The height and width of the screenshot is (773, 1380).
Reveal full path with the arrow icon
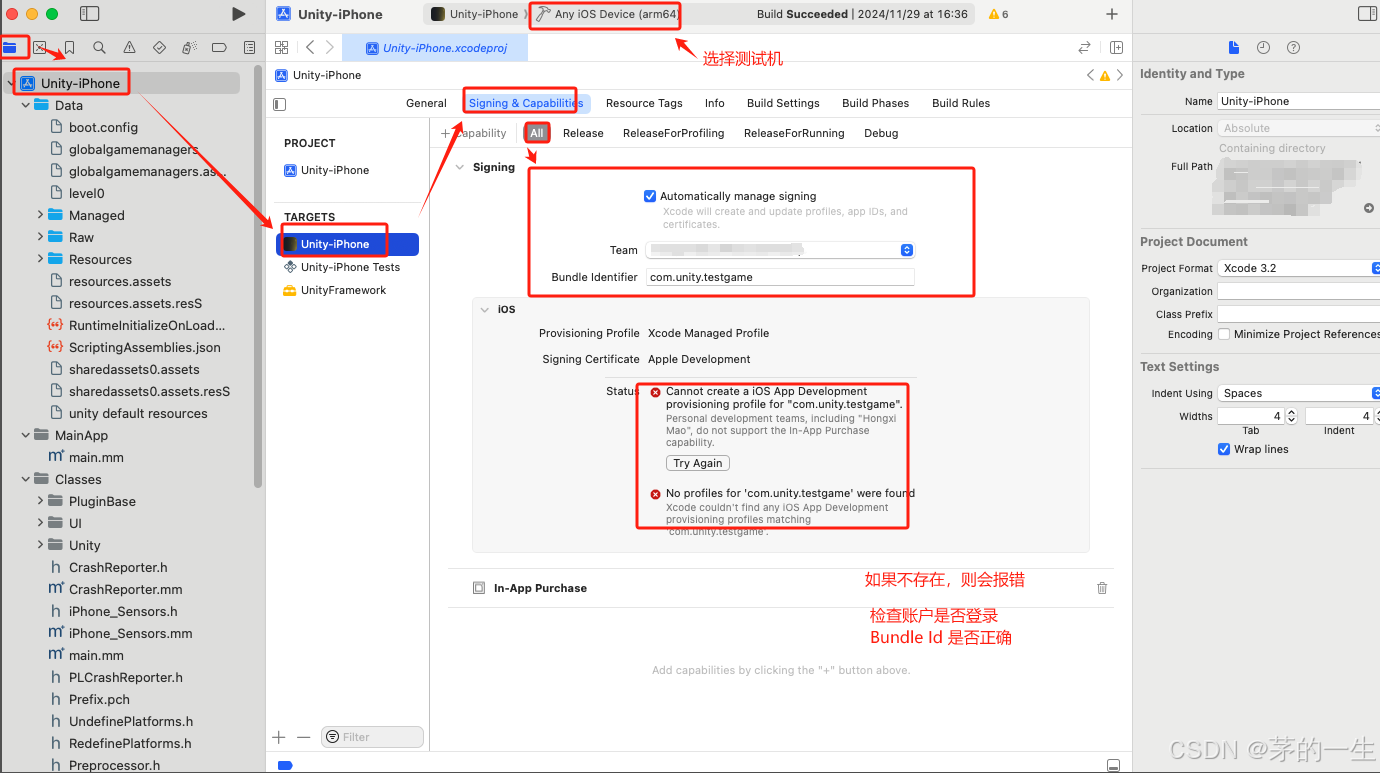[1368, 208]
